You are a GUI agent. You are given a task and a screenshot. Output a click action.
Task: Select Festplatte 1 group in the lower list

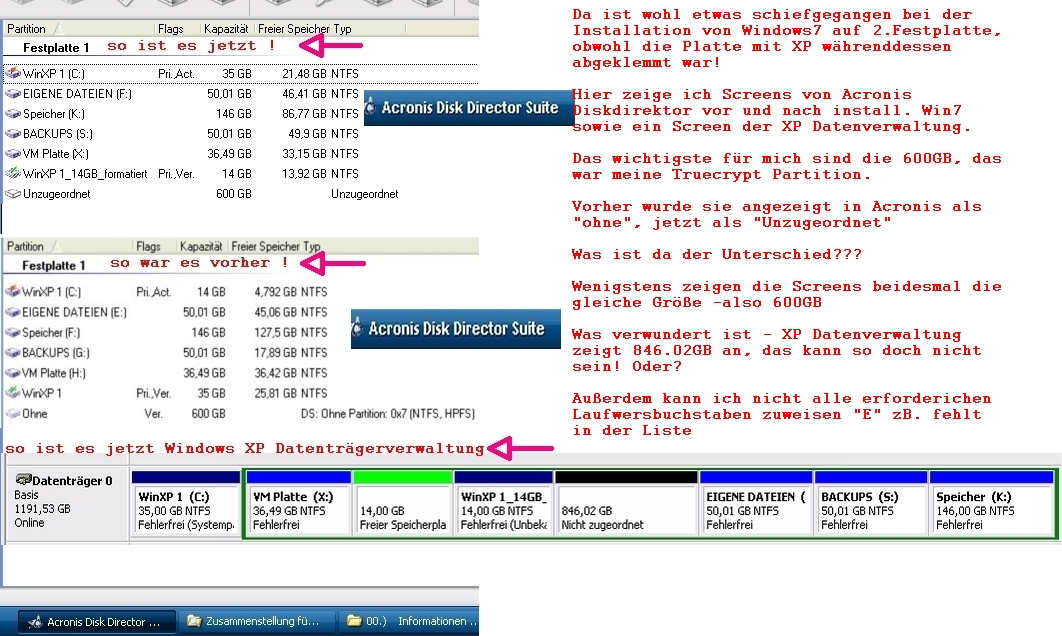tap(54, 266)
